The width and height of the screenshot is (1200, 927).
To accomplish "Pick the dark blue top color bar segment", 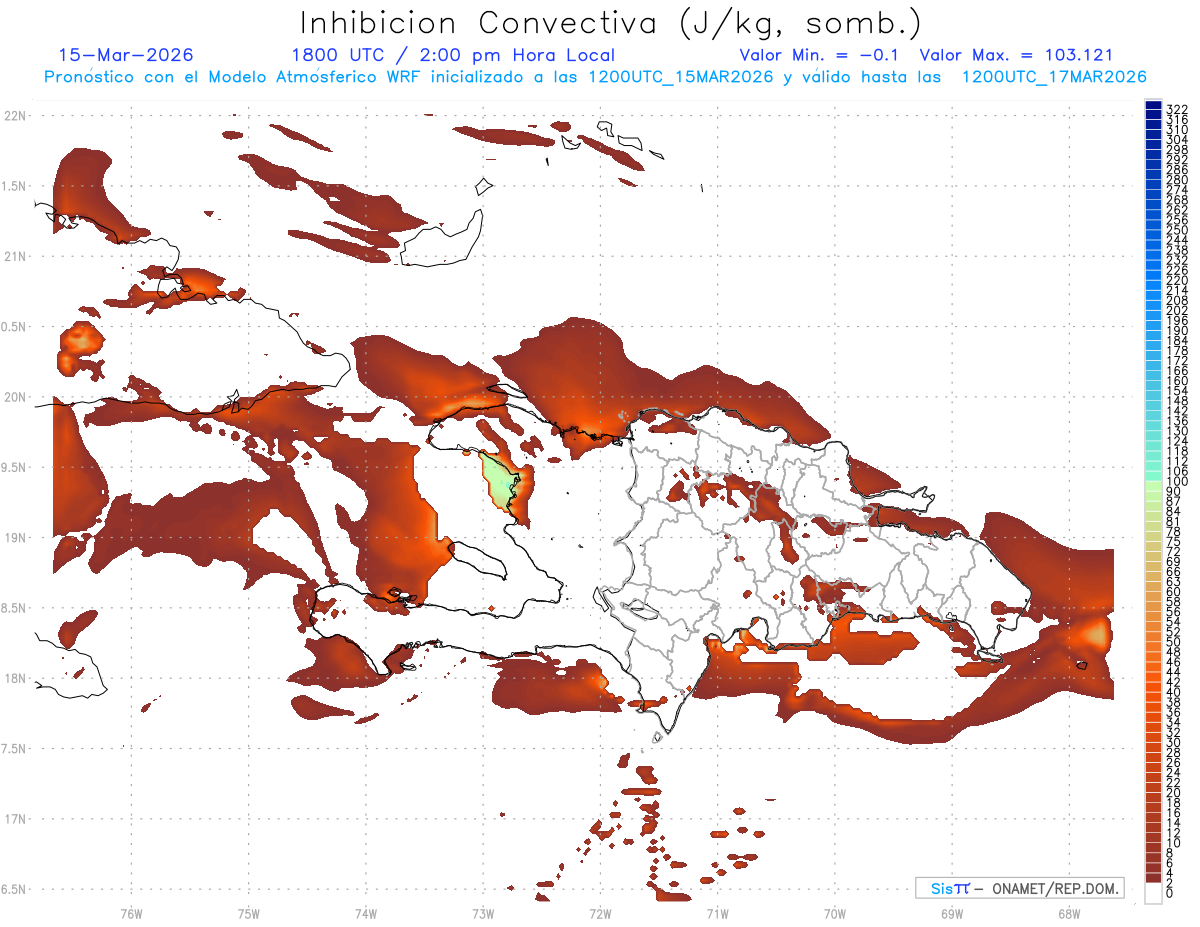I will (x=1153, y=105).
